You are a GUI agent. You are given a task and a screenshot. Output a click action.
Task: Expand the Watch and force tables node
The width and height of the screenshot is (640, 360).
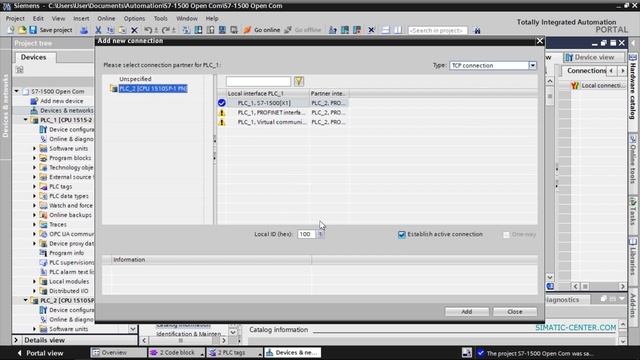(34, 205)
